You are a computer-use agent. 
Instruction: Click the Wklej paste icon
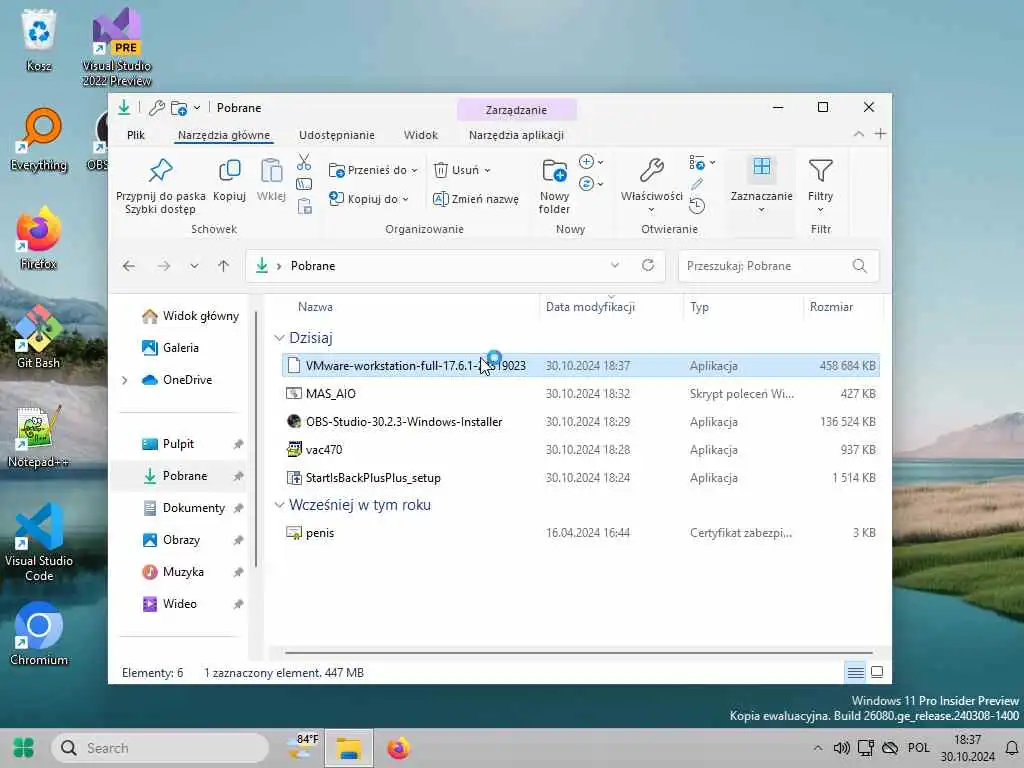coord(271,170)
